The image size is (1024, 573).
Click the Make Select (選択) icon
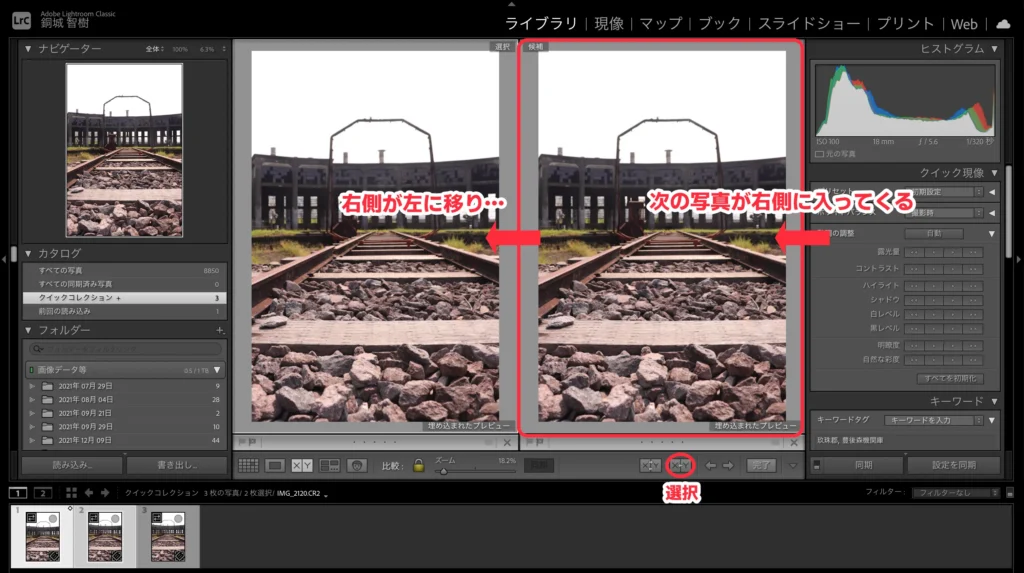coord(680,465)
